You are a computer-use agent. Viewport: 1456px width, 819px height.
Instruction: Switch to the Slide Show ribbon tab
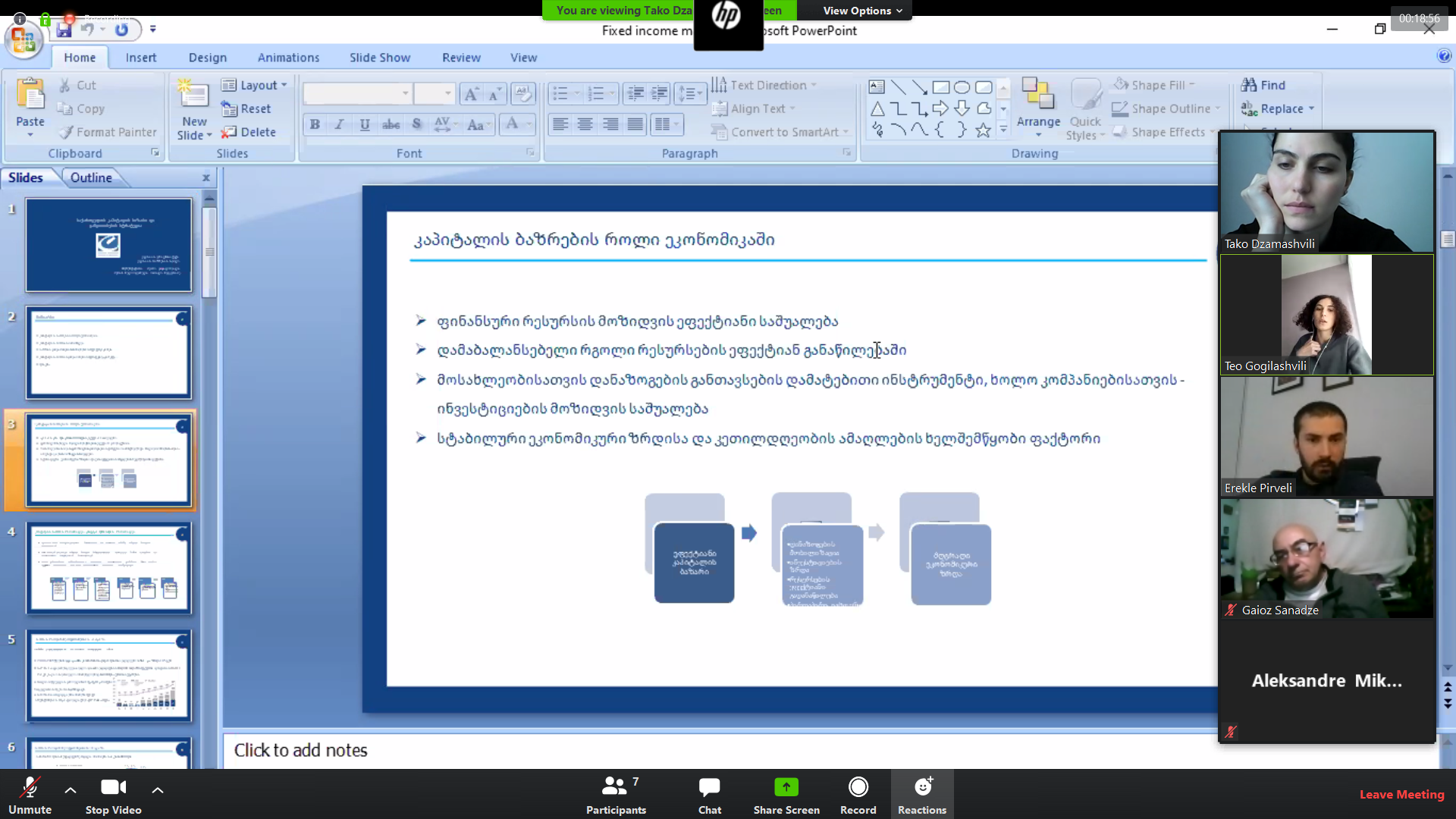379,57
